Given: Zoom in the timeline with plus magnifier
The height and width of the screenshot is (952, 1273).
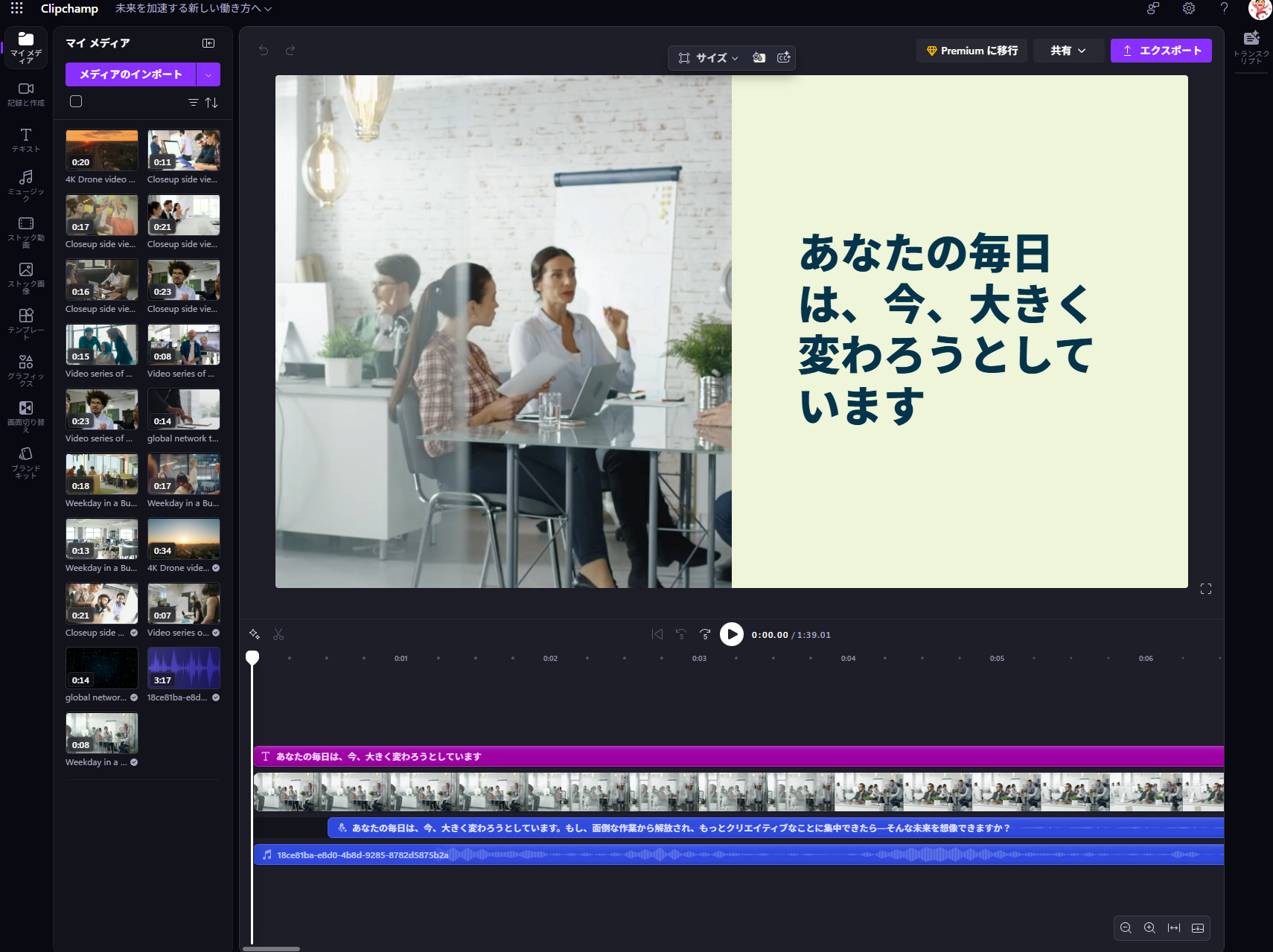Looking at the screenshot, I should click(x=1149, y=927).
